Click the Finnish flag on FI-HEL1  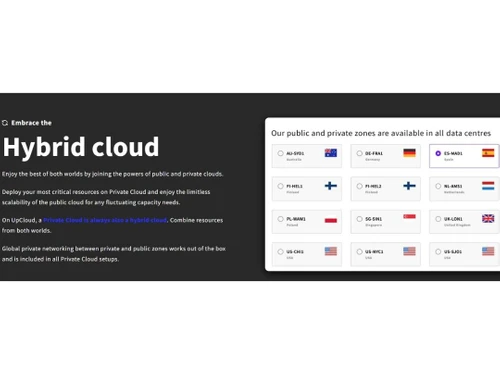[x=331, y=186]
